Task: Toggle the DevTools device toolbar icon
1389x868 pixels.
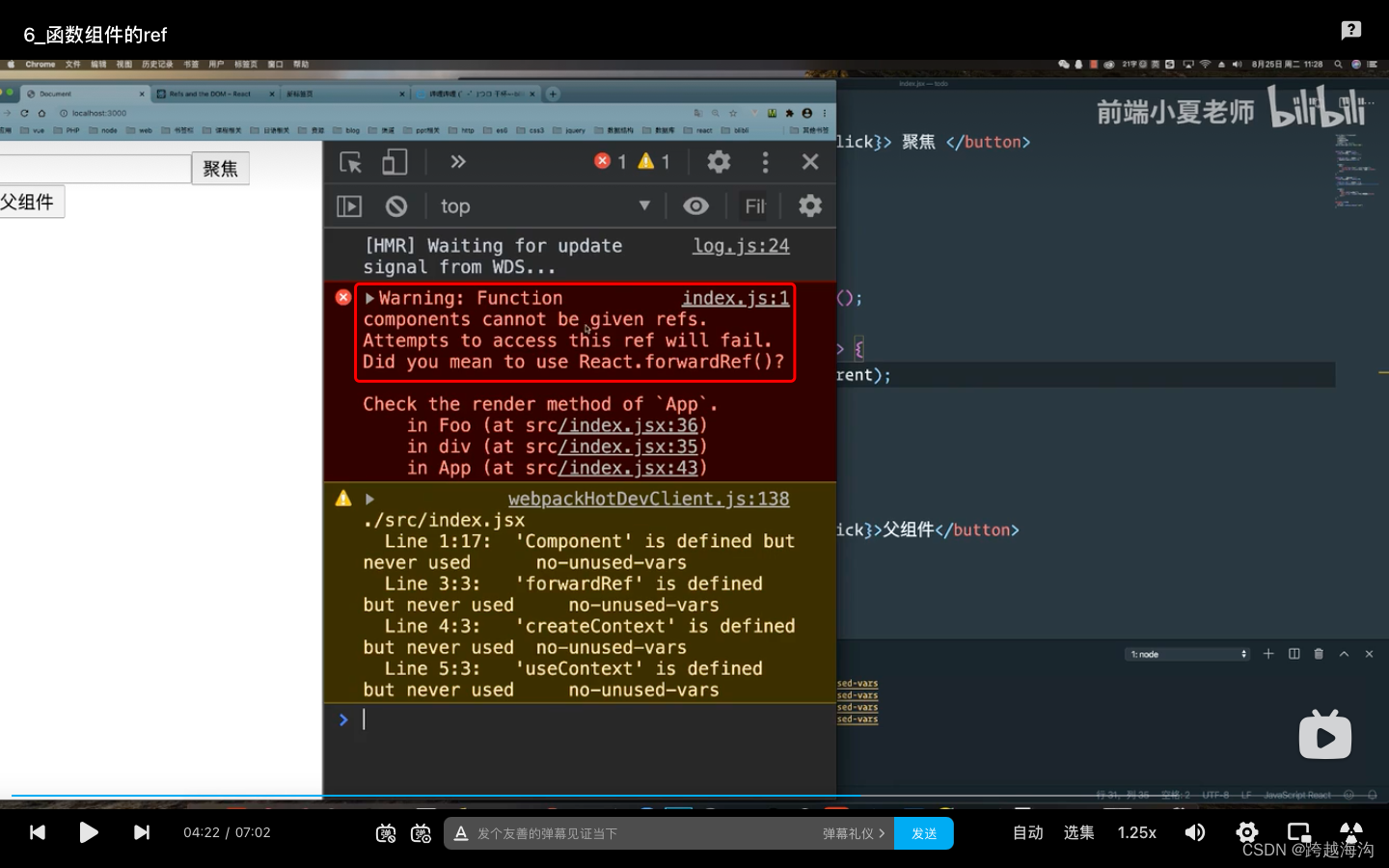Action: pyautogui.click(x=395, y=162)
